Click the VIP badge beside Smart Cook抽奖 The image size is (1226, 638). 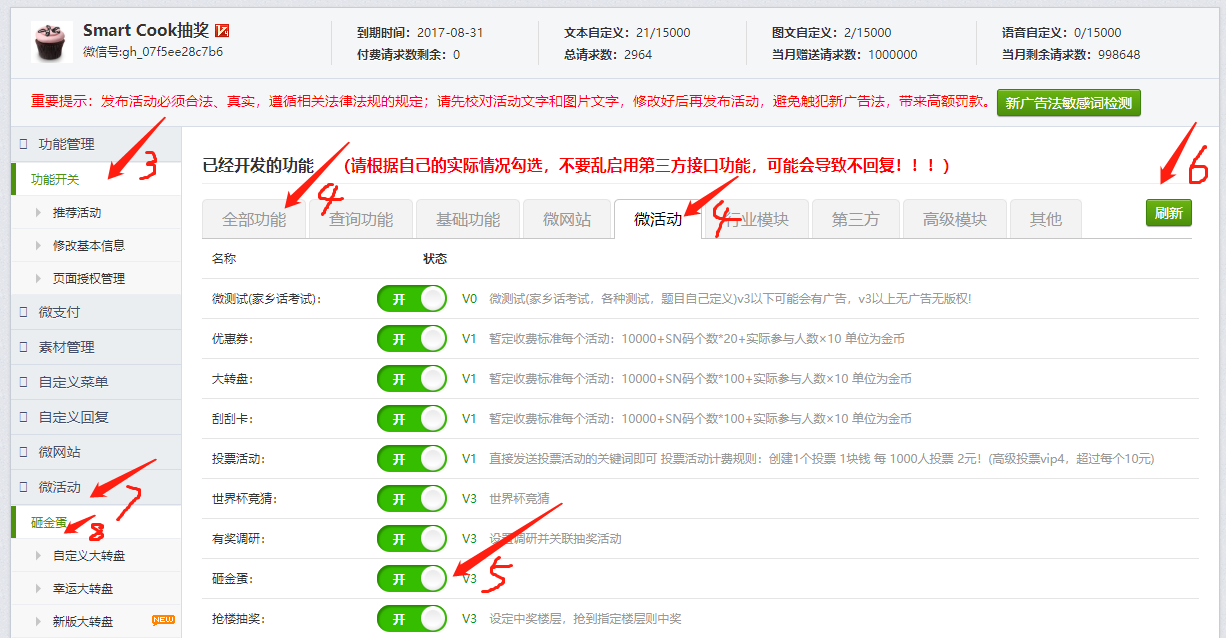pos(223,31)
